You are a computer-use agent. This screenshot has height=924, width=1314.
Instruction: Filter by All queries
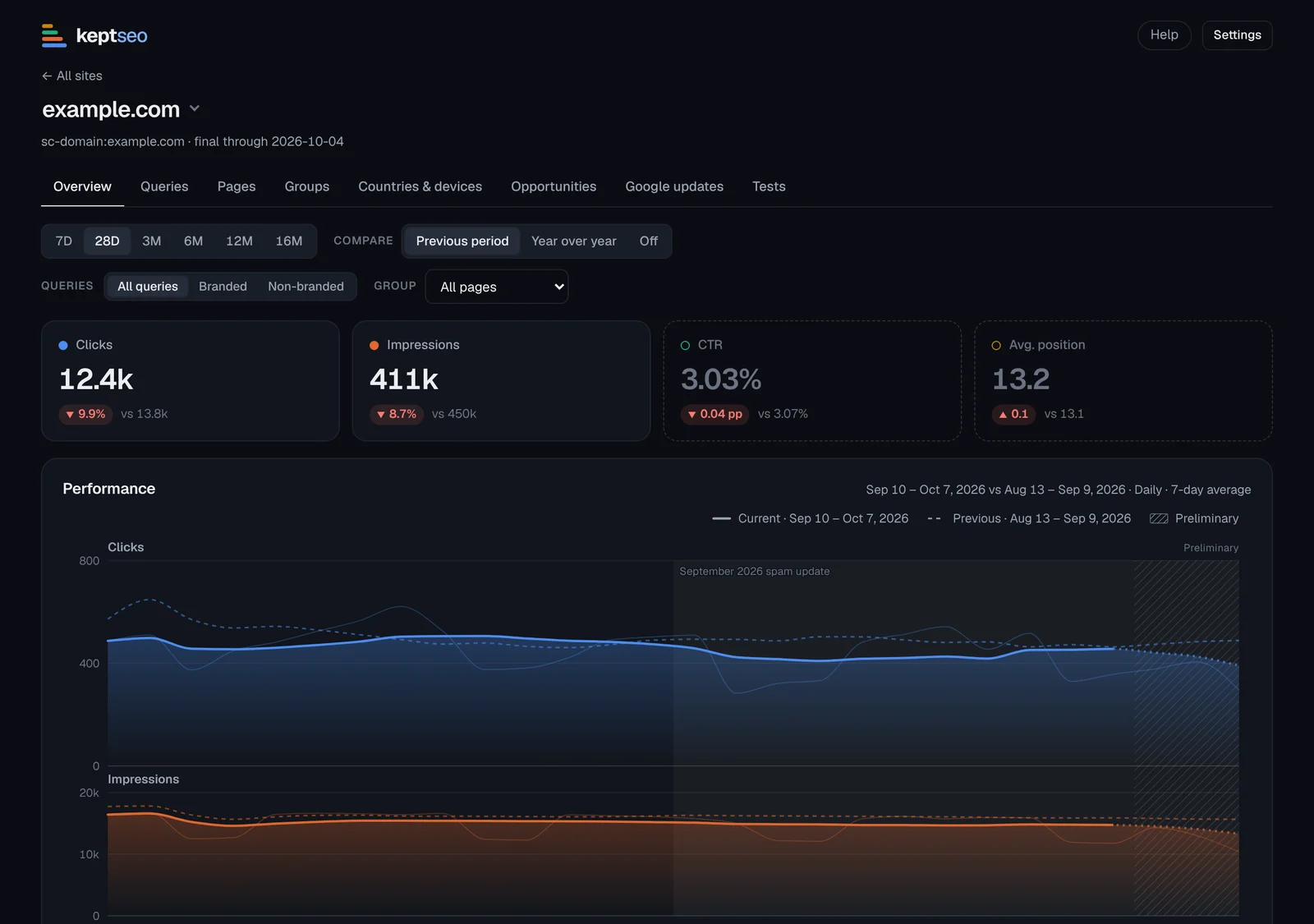click(148, 286)
